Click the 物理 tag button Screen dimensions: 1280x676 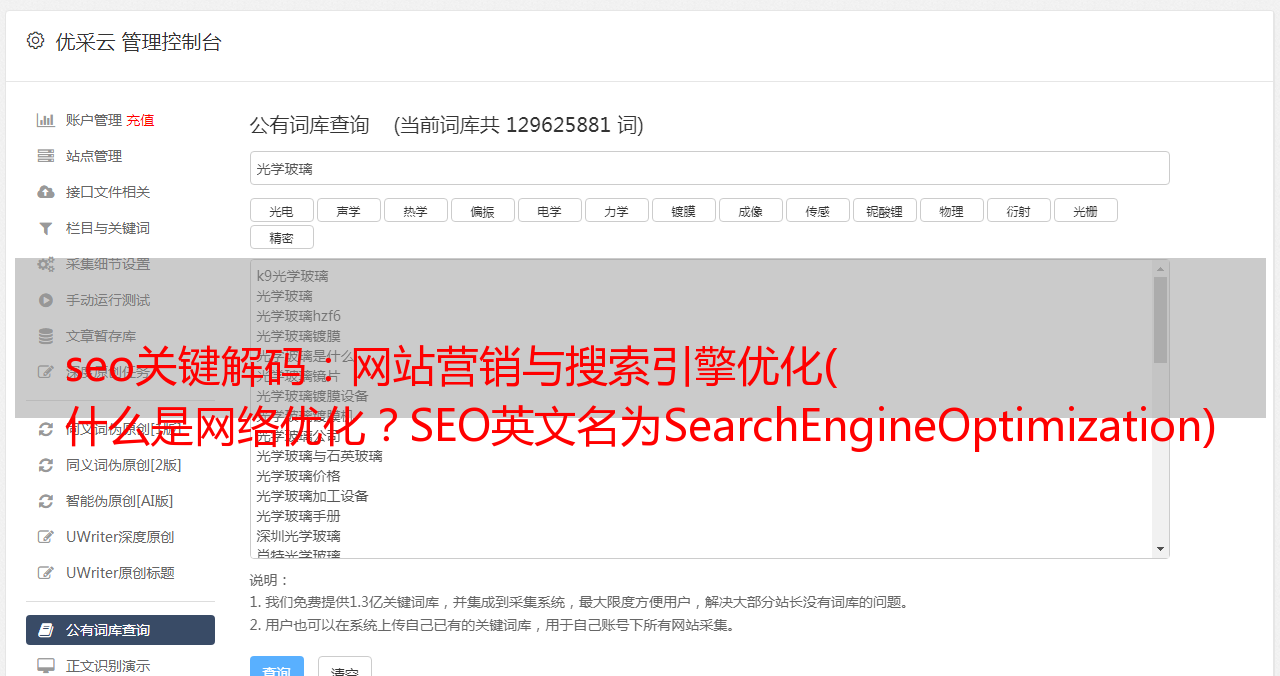952,210
